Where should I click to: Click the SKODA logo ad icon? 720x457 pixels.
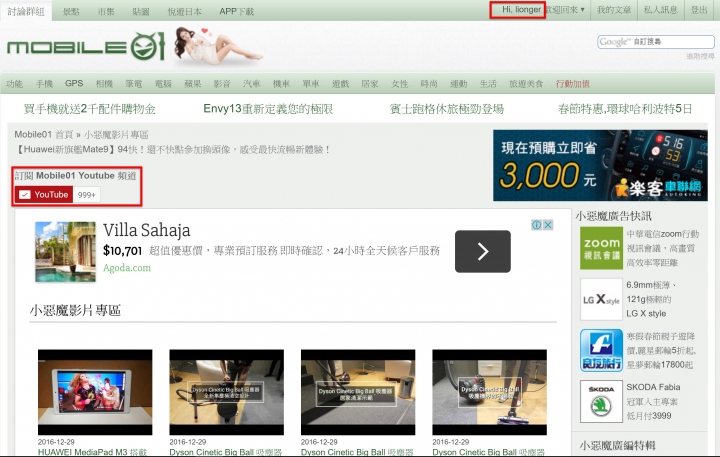click(x=601, y=401)
